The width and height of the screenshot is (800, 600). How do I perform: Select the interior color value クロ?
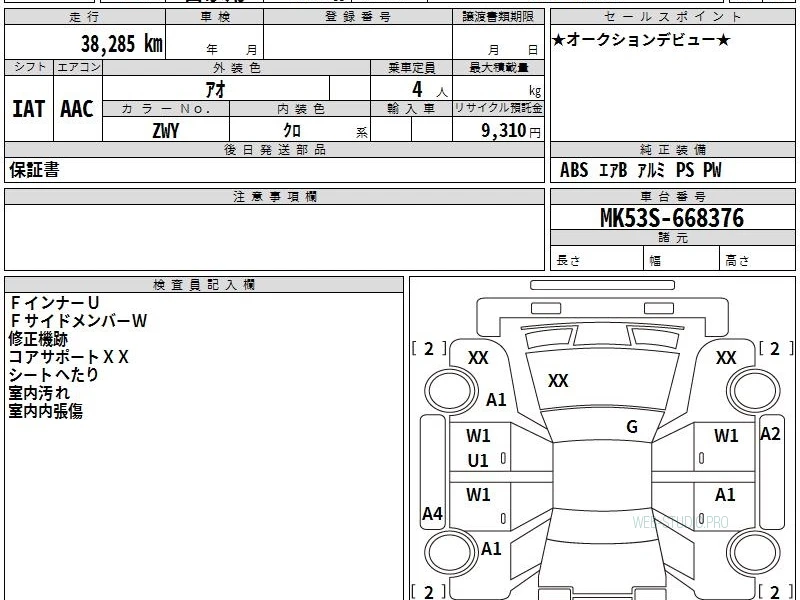pyautogui.click(x=292, y=131)
